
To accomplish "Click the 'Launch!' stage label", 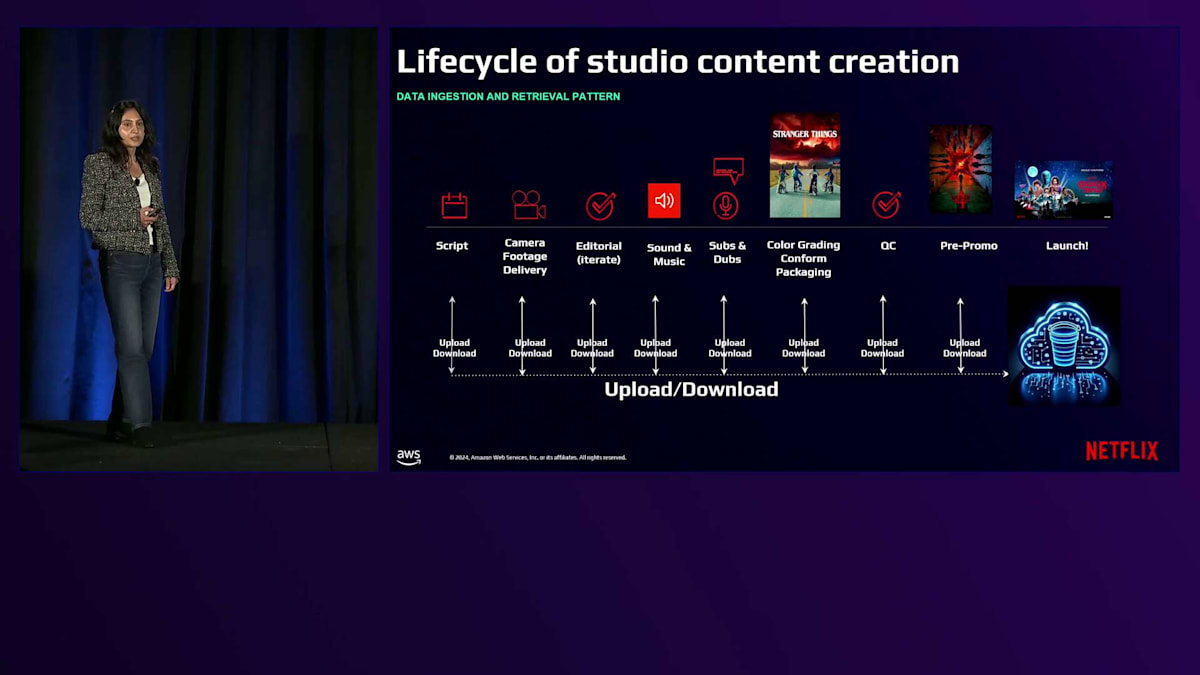I will [x=1067, y=246].
